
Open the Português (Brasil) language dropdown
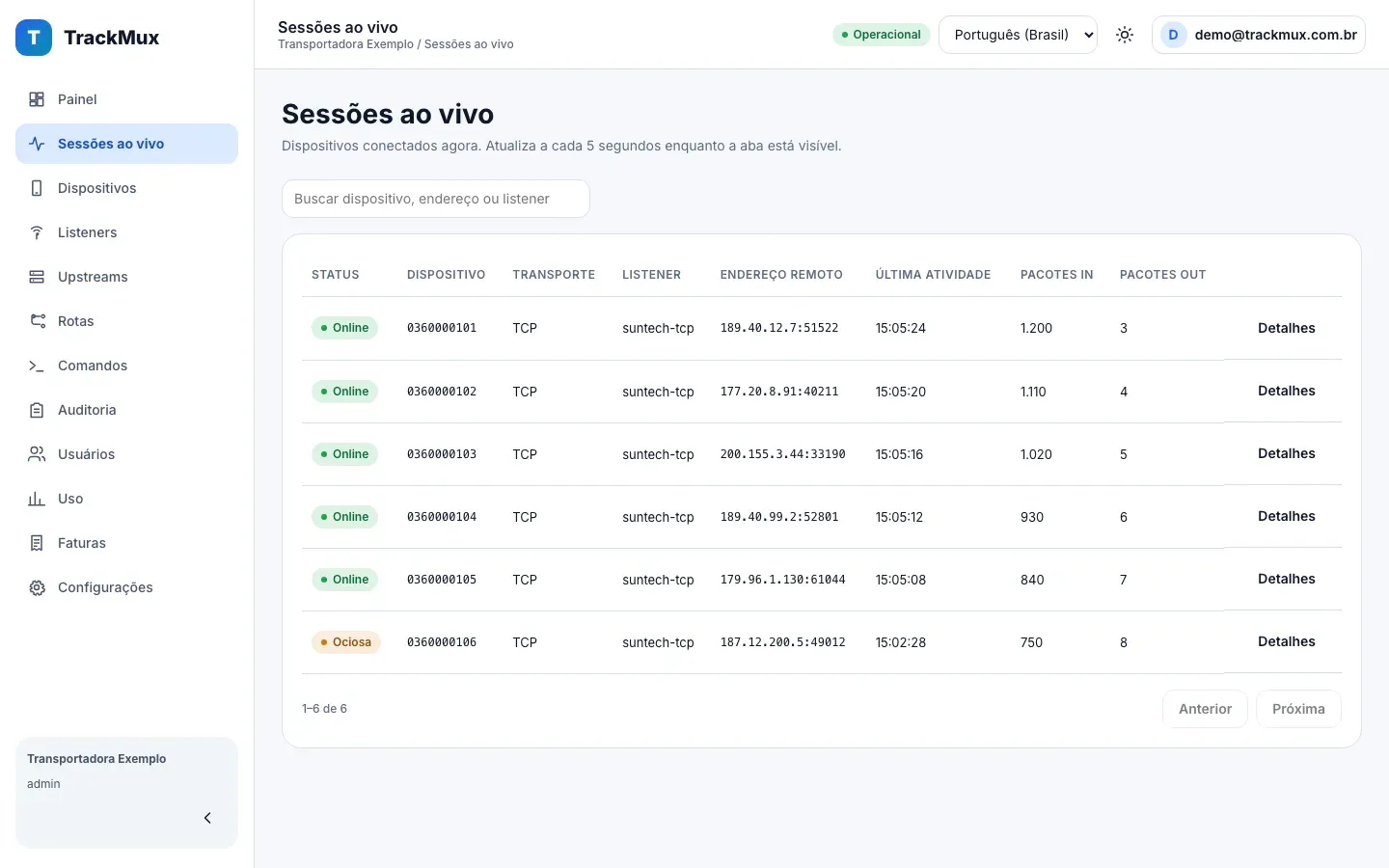[1018, 35]
